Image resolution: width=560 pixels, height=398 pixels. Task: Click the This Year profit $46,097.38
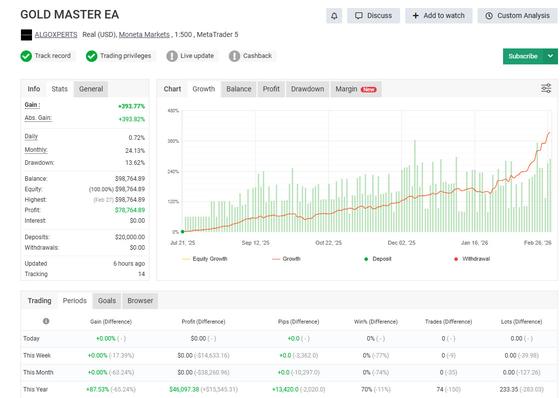(184, 389)
